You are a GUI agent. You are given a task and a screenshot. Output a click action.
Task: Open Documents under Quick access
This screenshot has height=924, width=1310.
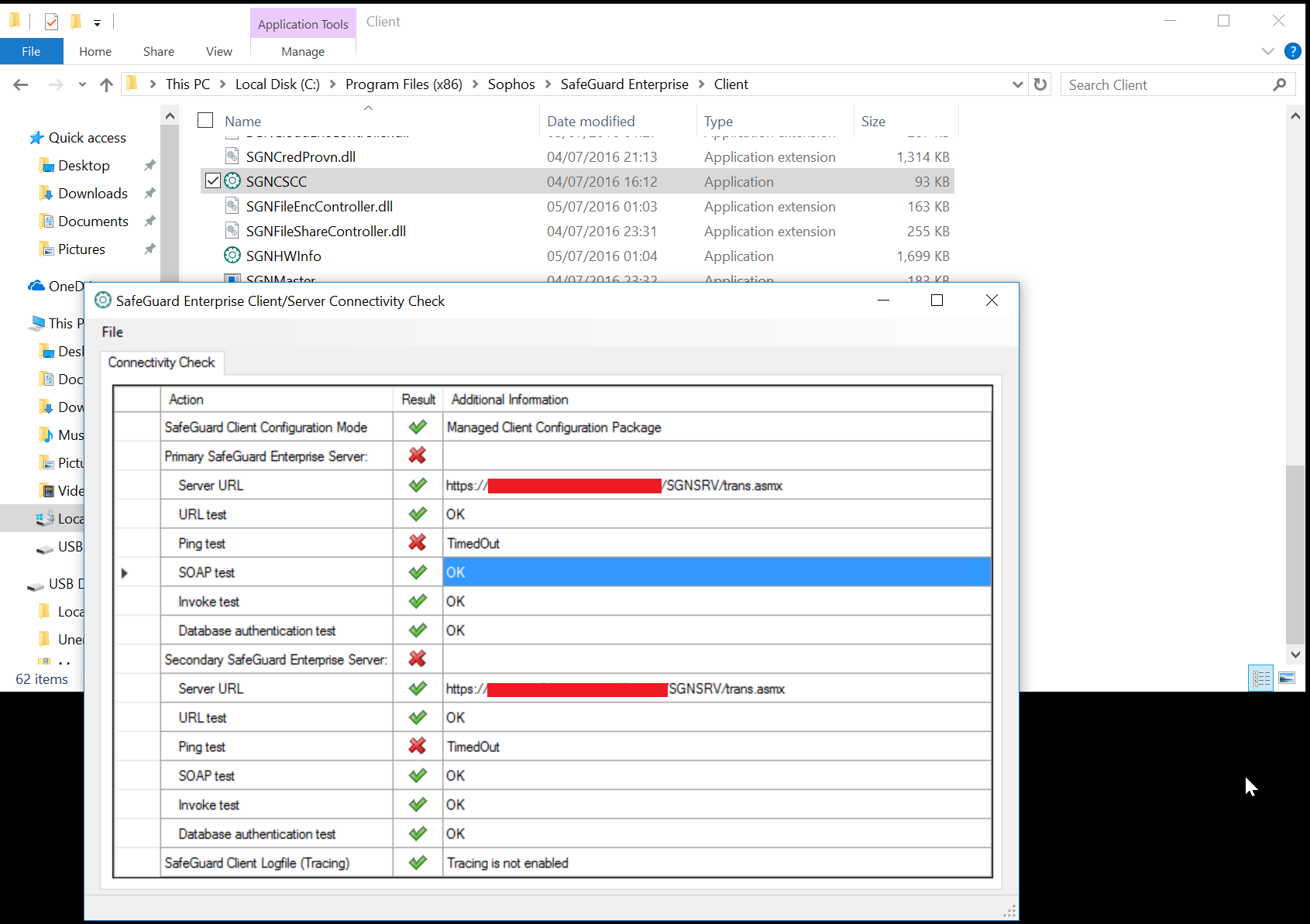pos(93,222)
